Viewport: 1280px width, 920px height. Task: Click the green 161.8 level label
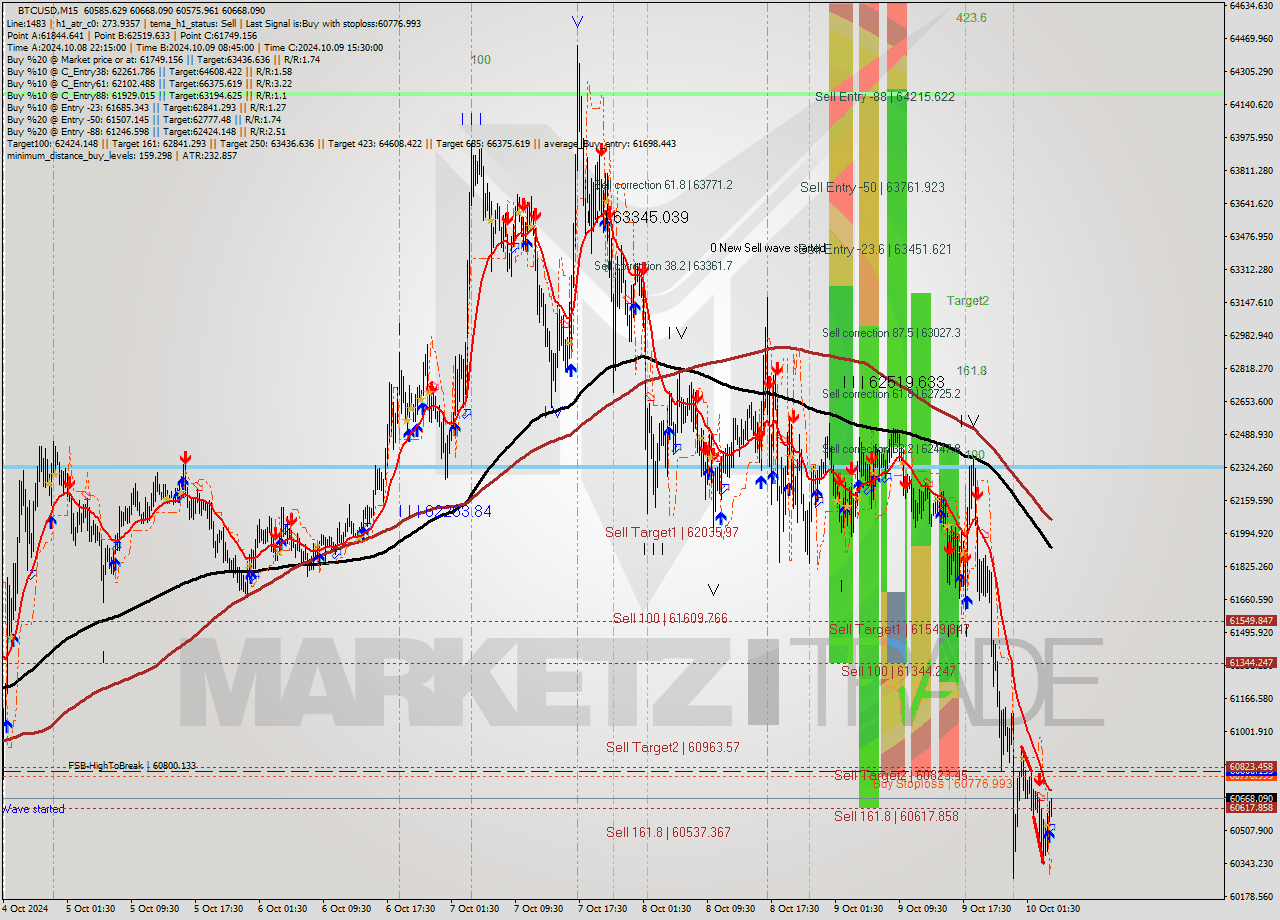click(x=971, y=370)
